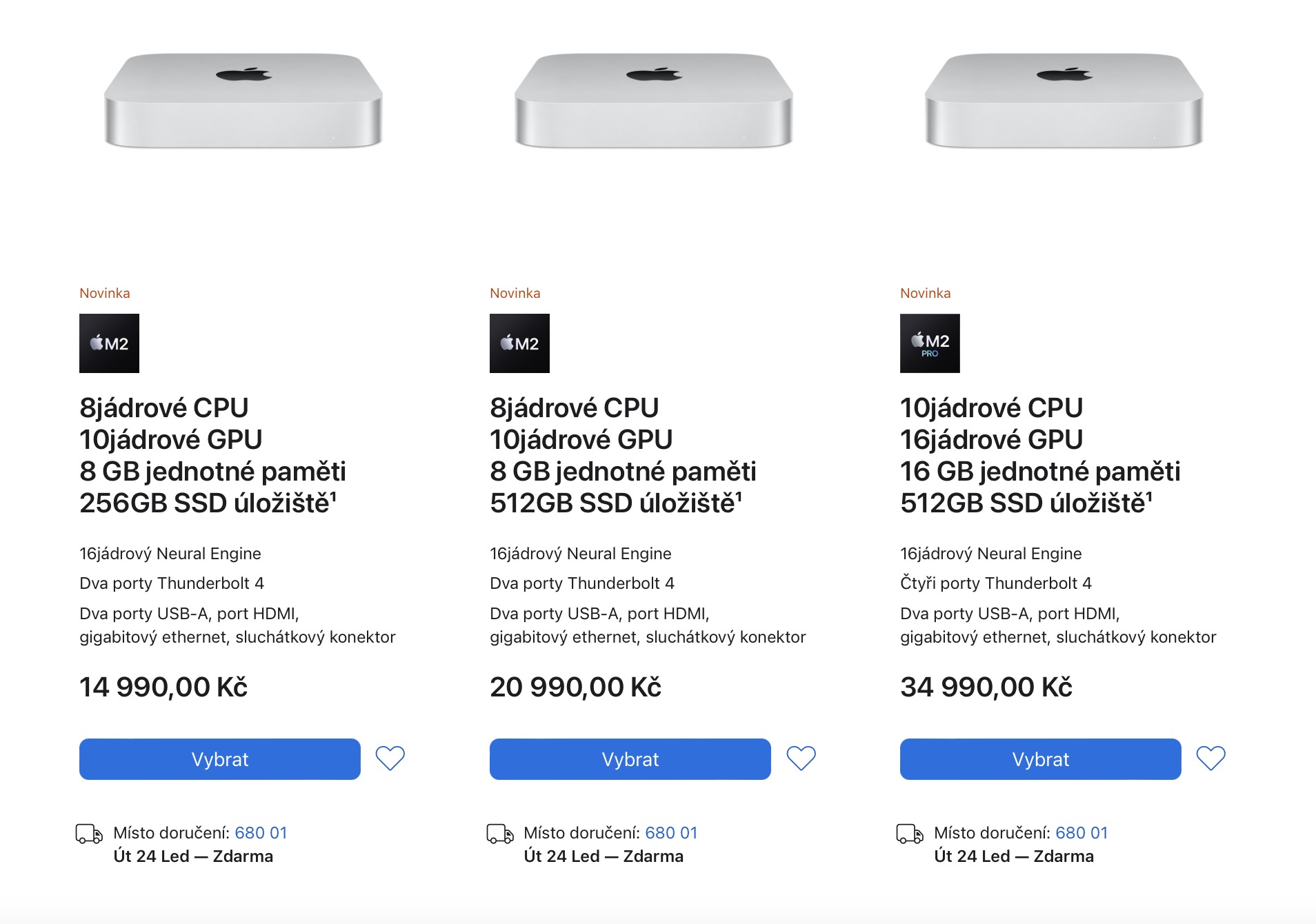The width and height of the screenshot is (1316, 924).
Task: Click the M2 Pro chip badge
Action: 930,343
